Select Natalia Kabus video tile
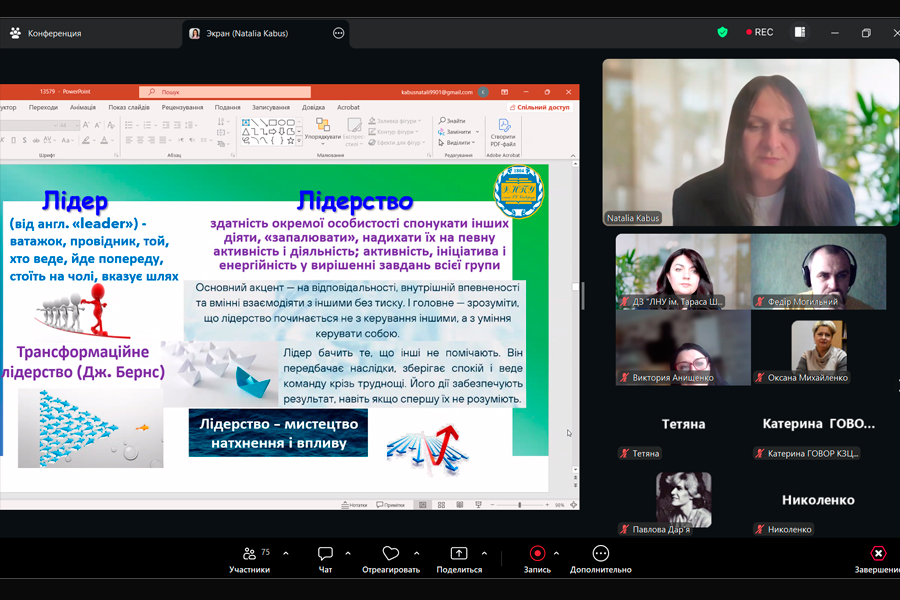This screenshot has height=600, width=900. click(x=751, y=142)
